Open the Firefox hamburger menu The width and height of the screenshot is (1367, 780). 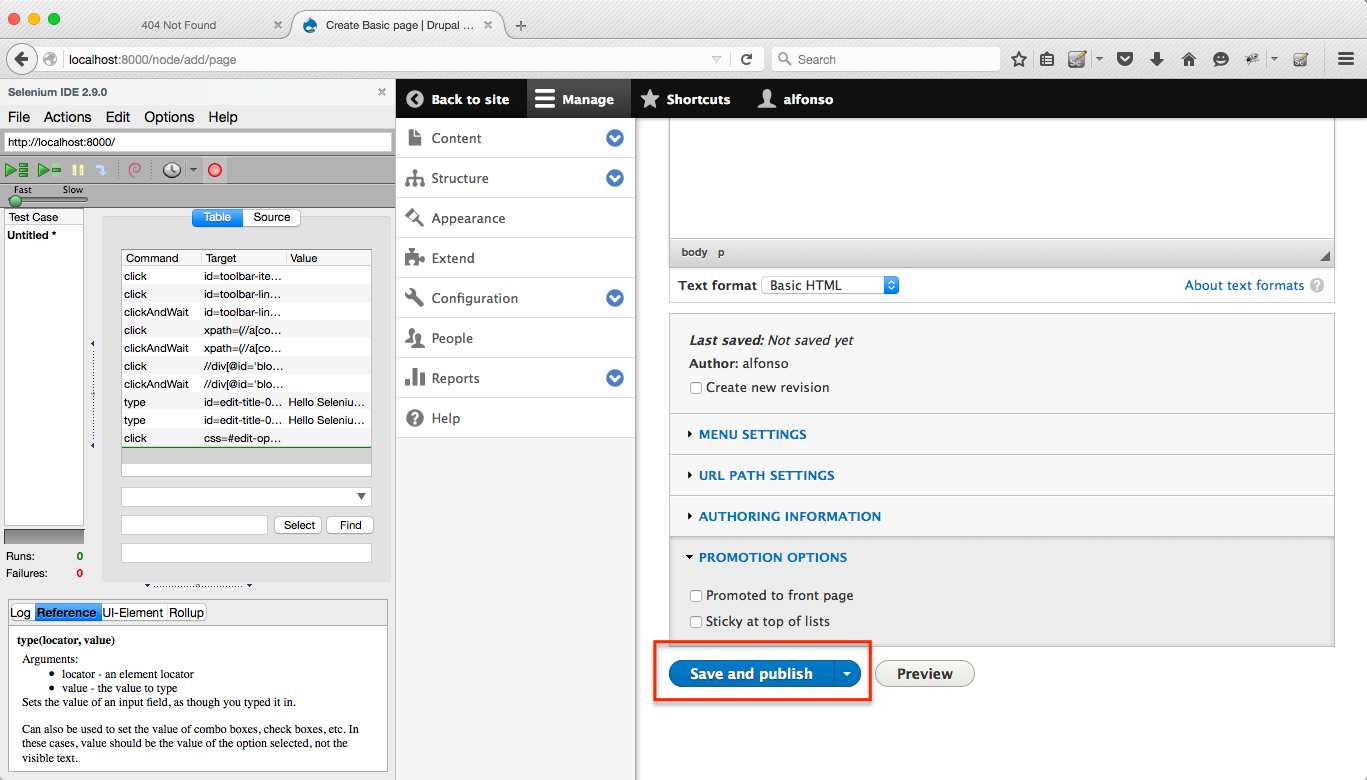[x=1346, y=59]
